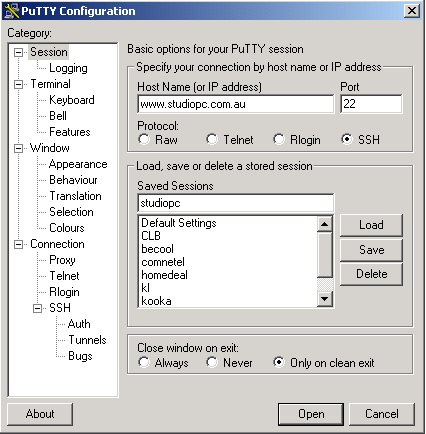426x434 pixels.
Task: Collapse the Session tree node
Action: 19,52
